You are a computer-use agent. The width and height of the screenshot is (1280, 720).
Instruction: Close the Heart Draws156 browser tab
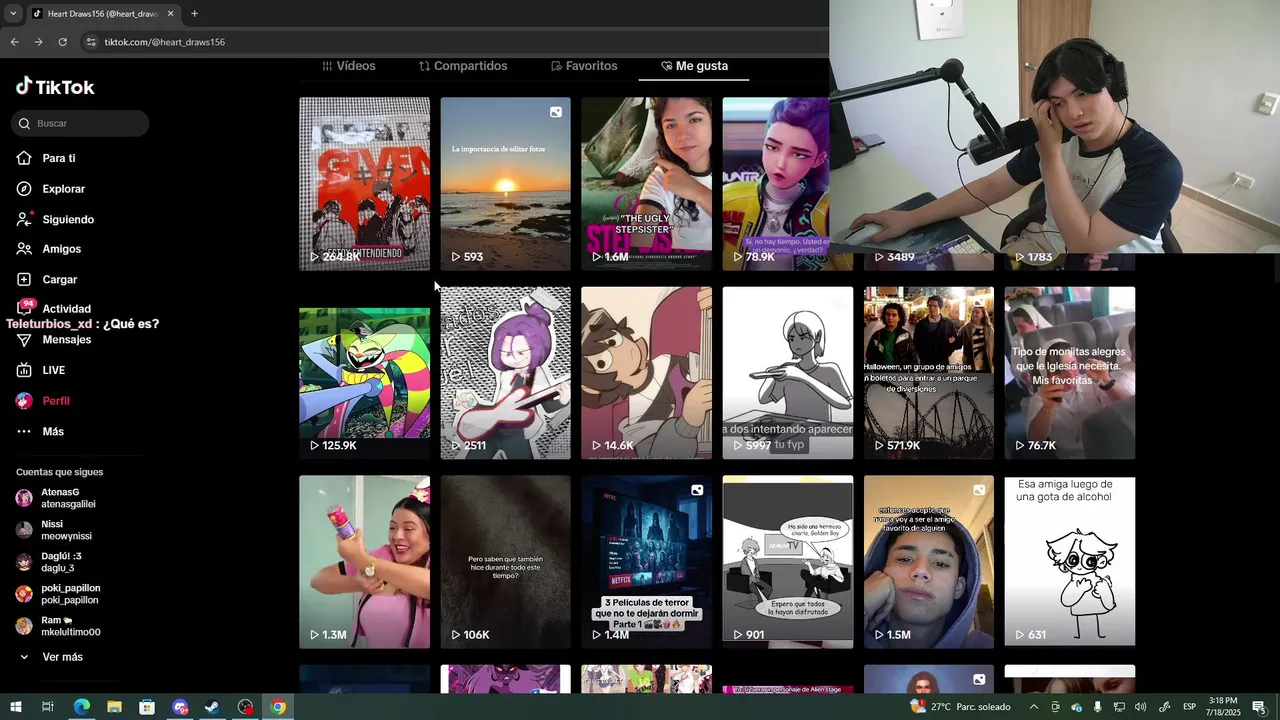170,14
